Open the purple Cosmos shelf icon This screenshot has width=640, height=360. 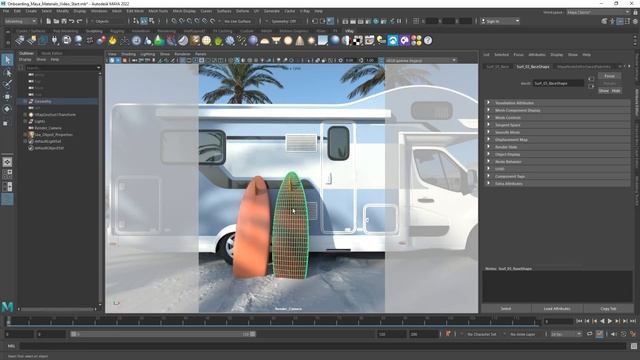404,40
